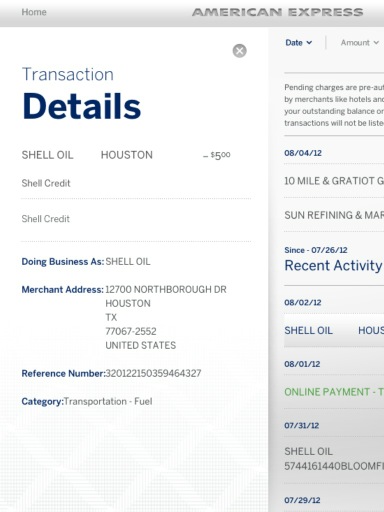
Task: Sort transactions by Date dropdown
Action: coord(299,43)
